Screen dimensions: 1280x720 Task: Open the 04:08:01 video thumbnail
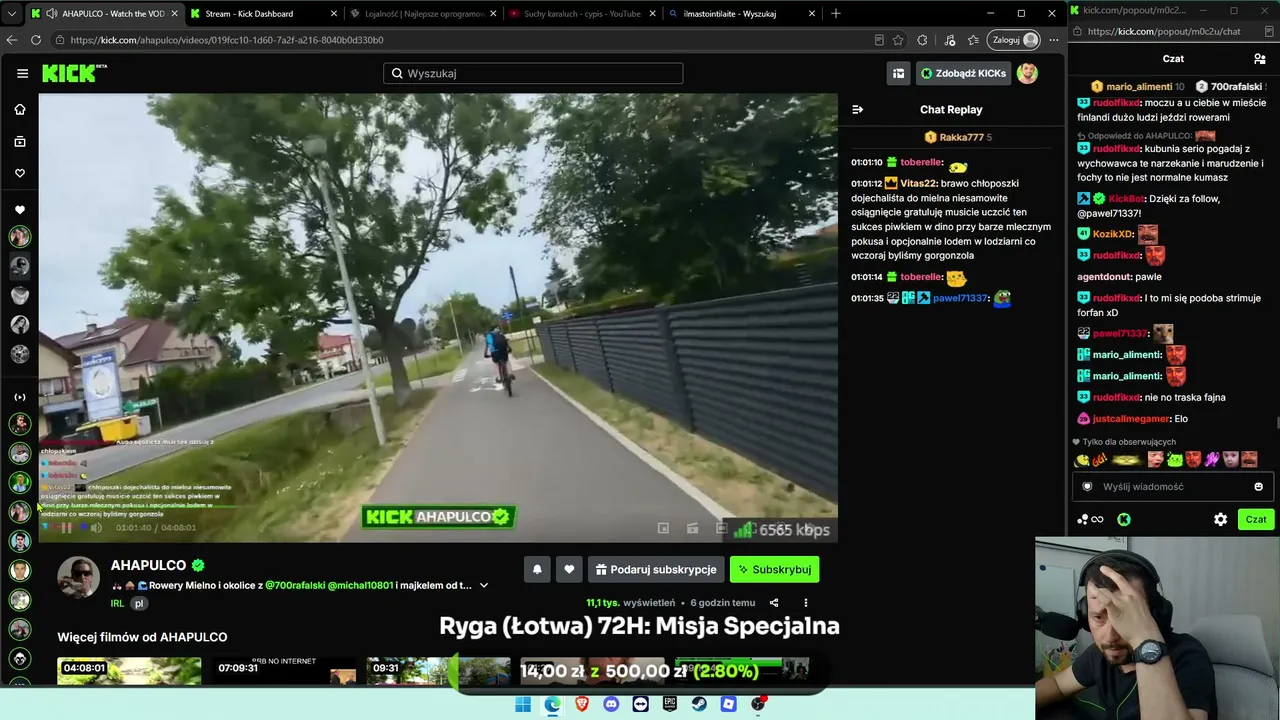click(x=129, y=671)
